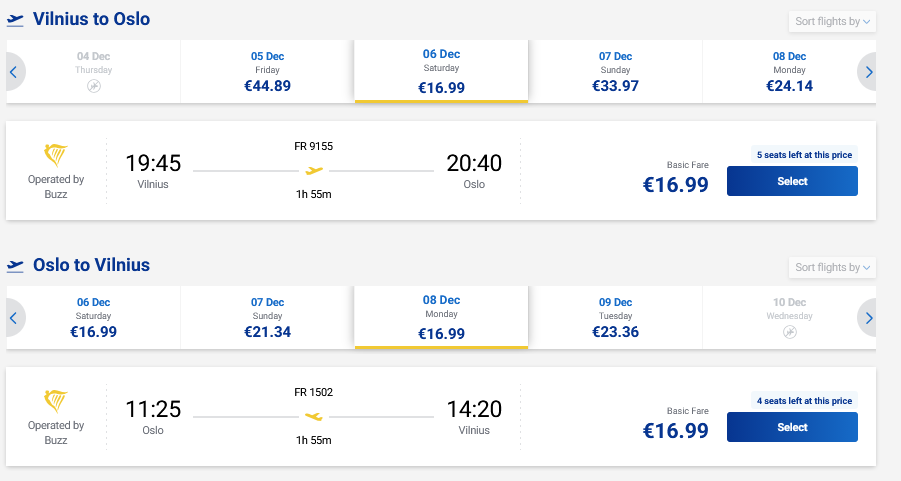Click the no-flights icon under 04 Dec
The width and height of the screenshot is (901, 481).
tap(94, 87)
